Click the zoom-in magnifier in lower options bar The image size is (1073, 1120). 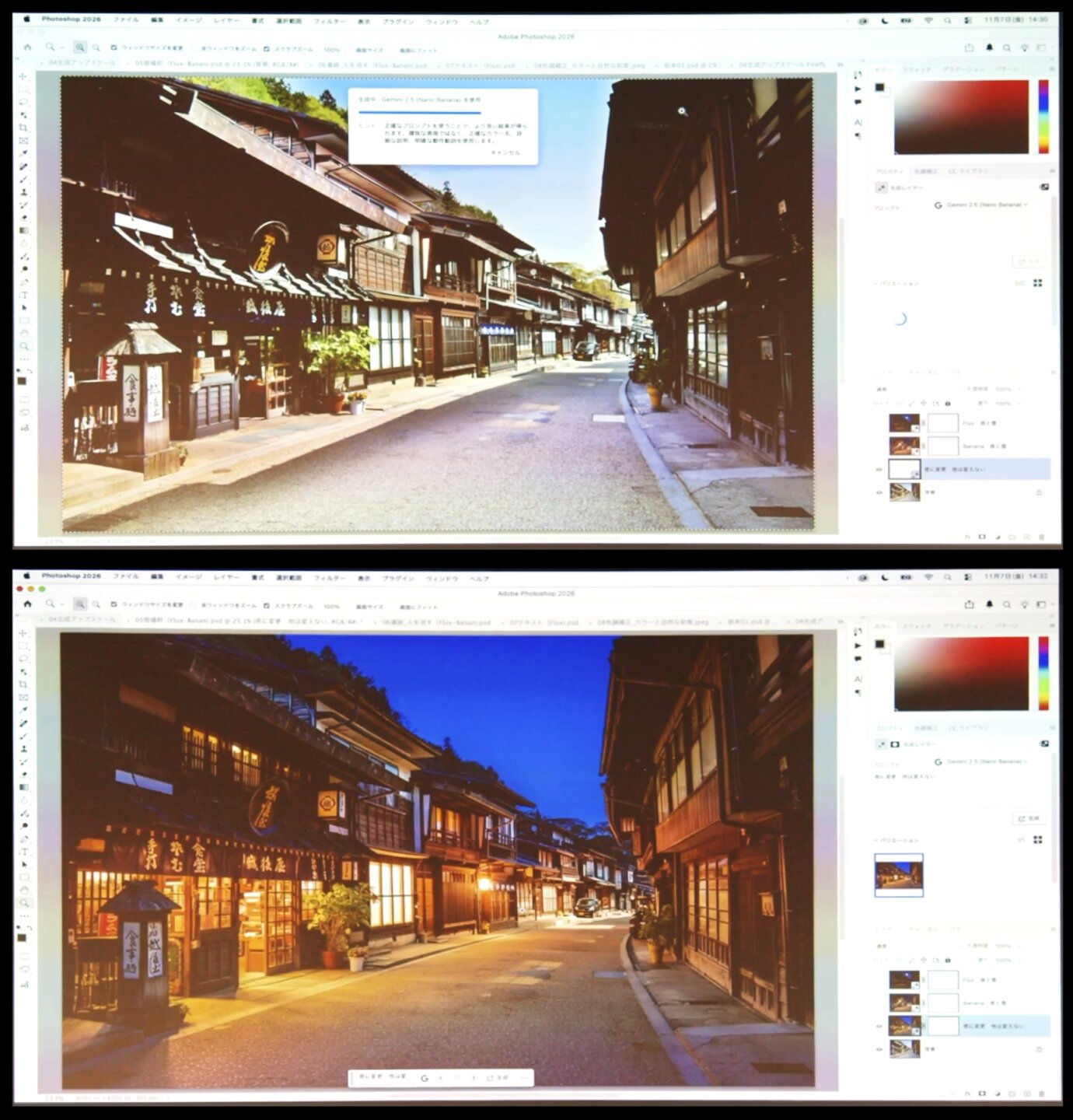click(x=80, y=604)
